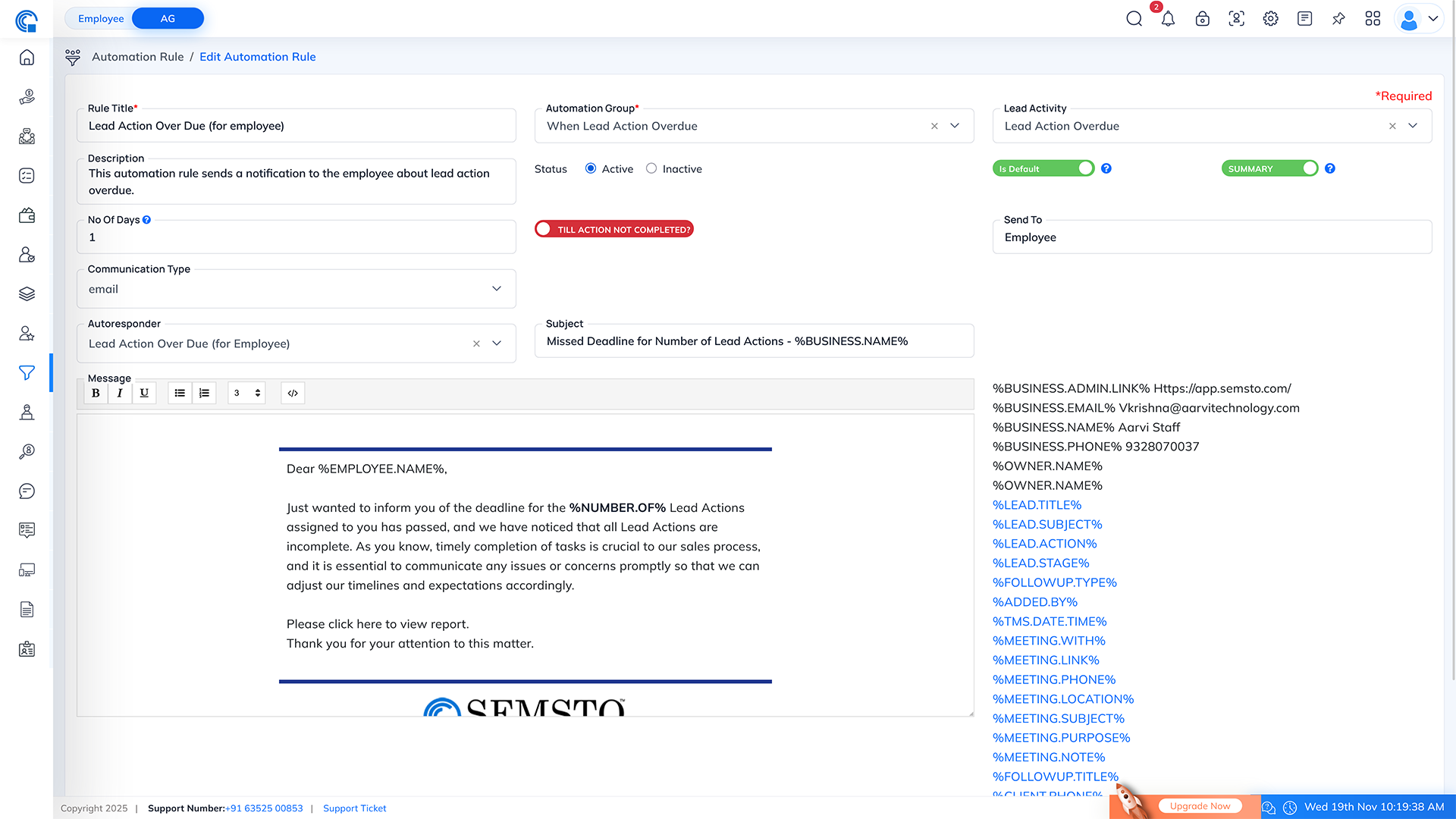Click the funnel icon in sidebar
The width and height of the screenshot is (1456, 819).
point(27,372)
